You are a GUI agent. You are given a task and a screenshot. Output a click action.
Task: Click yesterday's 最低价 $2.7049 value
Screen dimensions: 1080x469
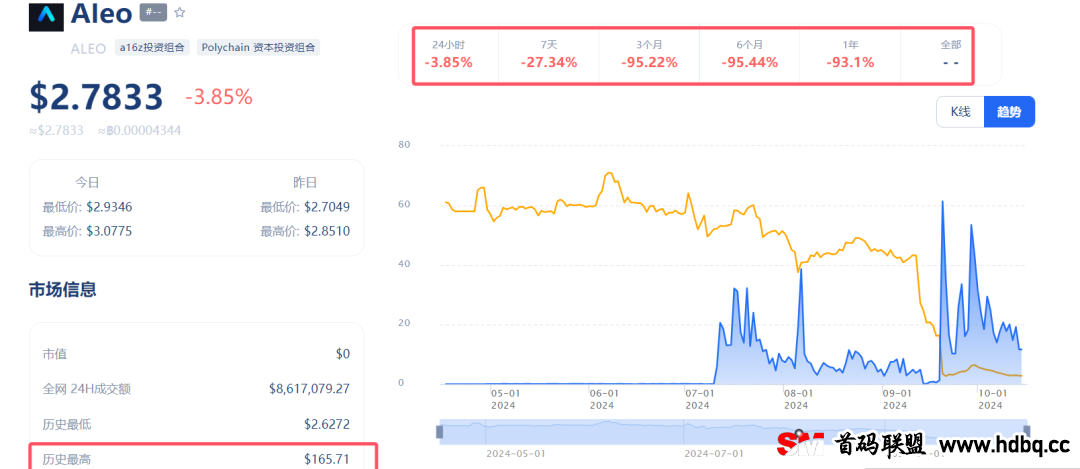point(326,207)
